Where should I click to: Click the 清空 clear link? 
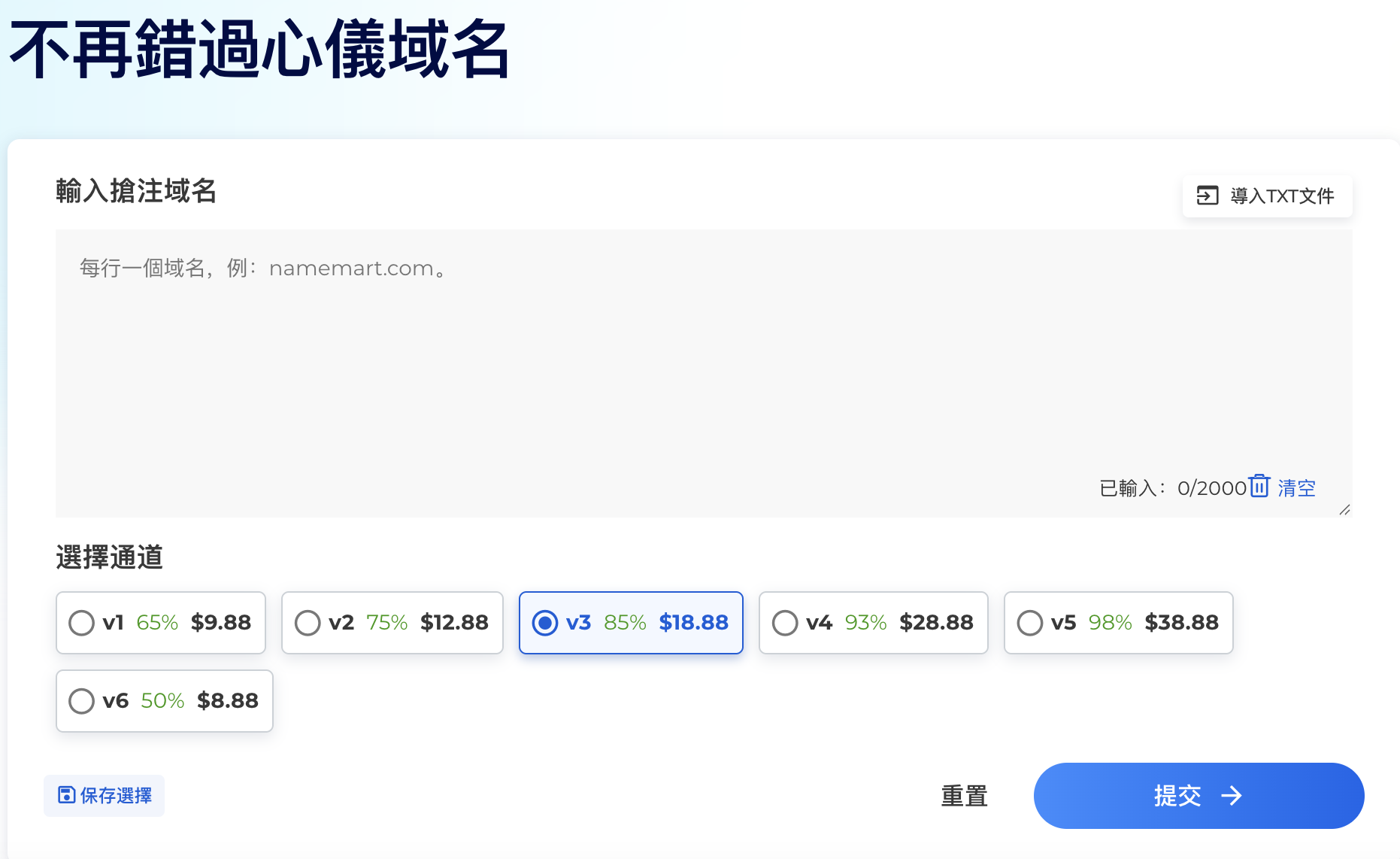coord(1296,488)
